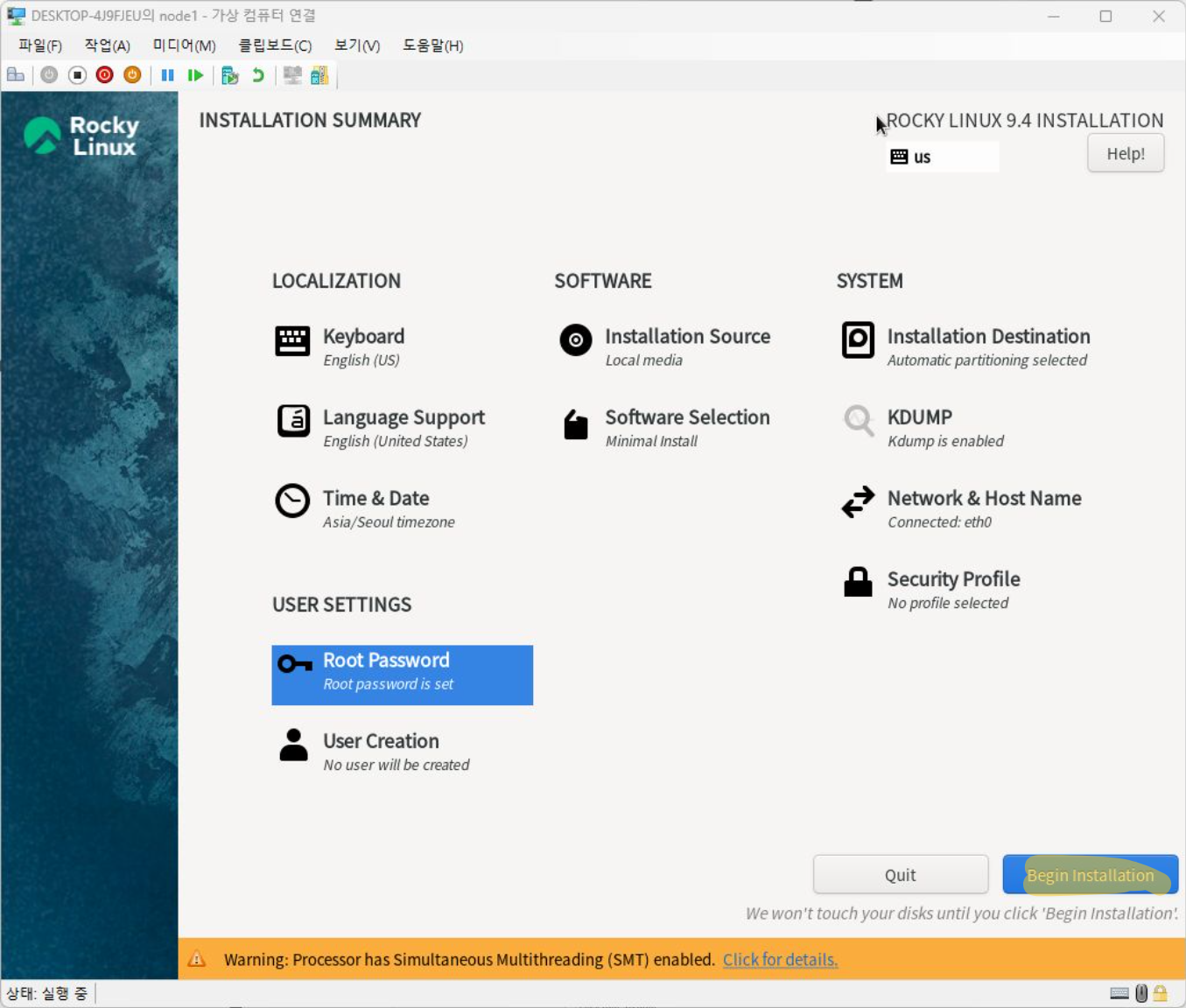Open the Installation Destination label
Screen dimensions: 1186x1008
[x=988, y=336]
